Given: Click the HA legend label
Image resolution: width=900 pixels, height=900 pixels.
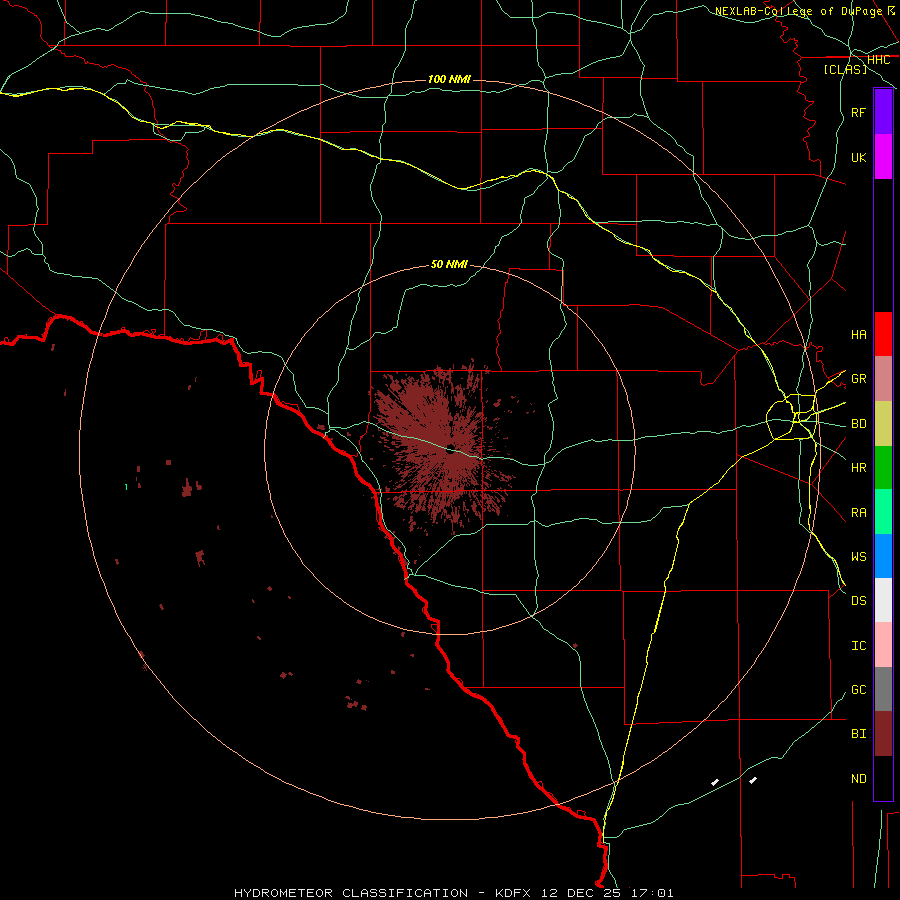Looking at the screenshot, I should click(858, 334).
